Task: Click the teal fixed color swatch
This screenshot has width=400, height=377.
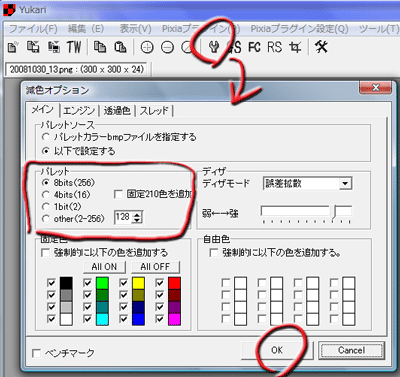Action: tap(102, 307)
